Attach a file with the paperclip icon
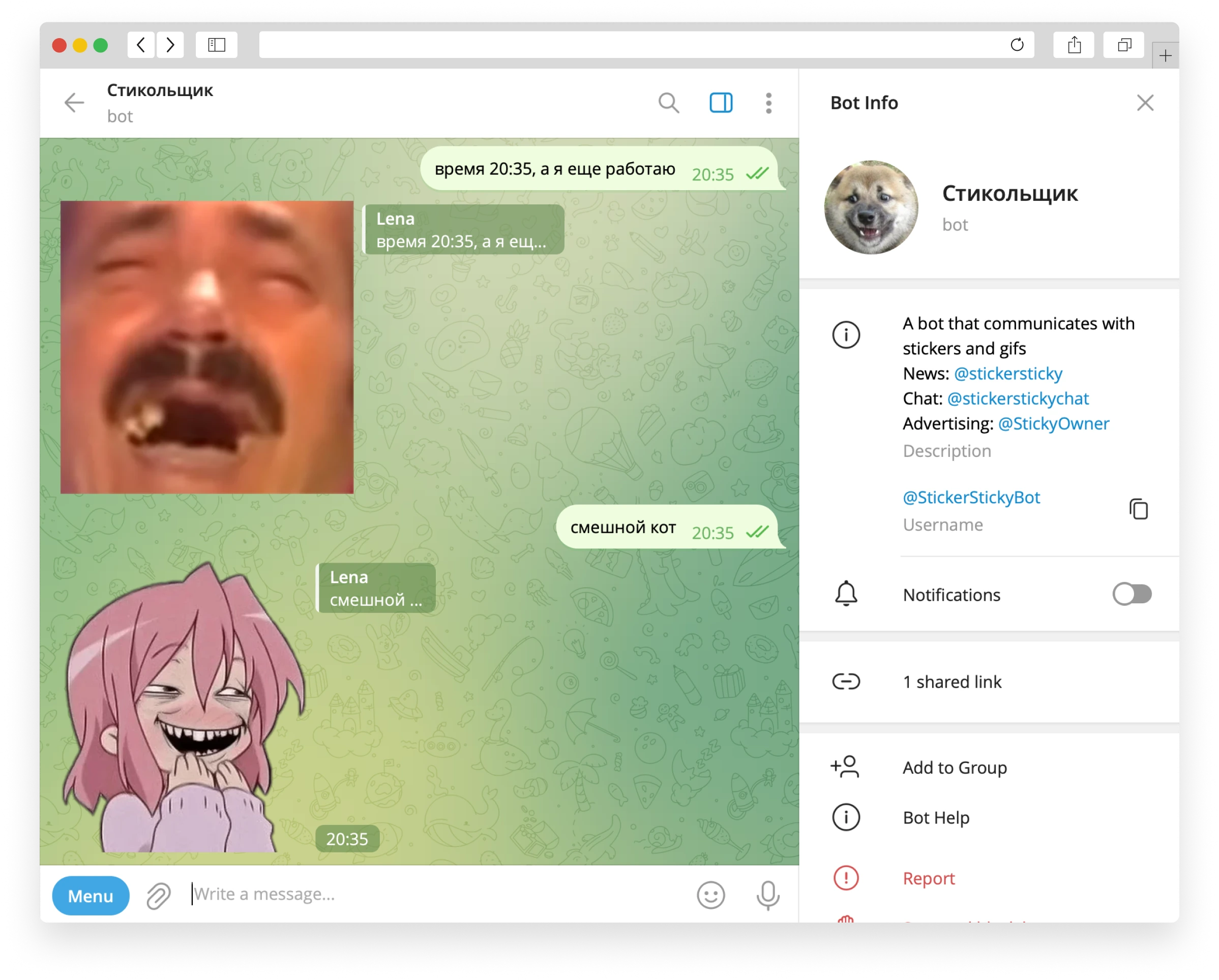1219x980 pixels. pyautogui.click(x=158, y=895)
